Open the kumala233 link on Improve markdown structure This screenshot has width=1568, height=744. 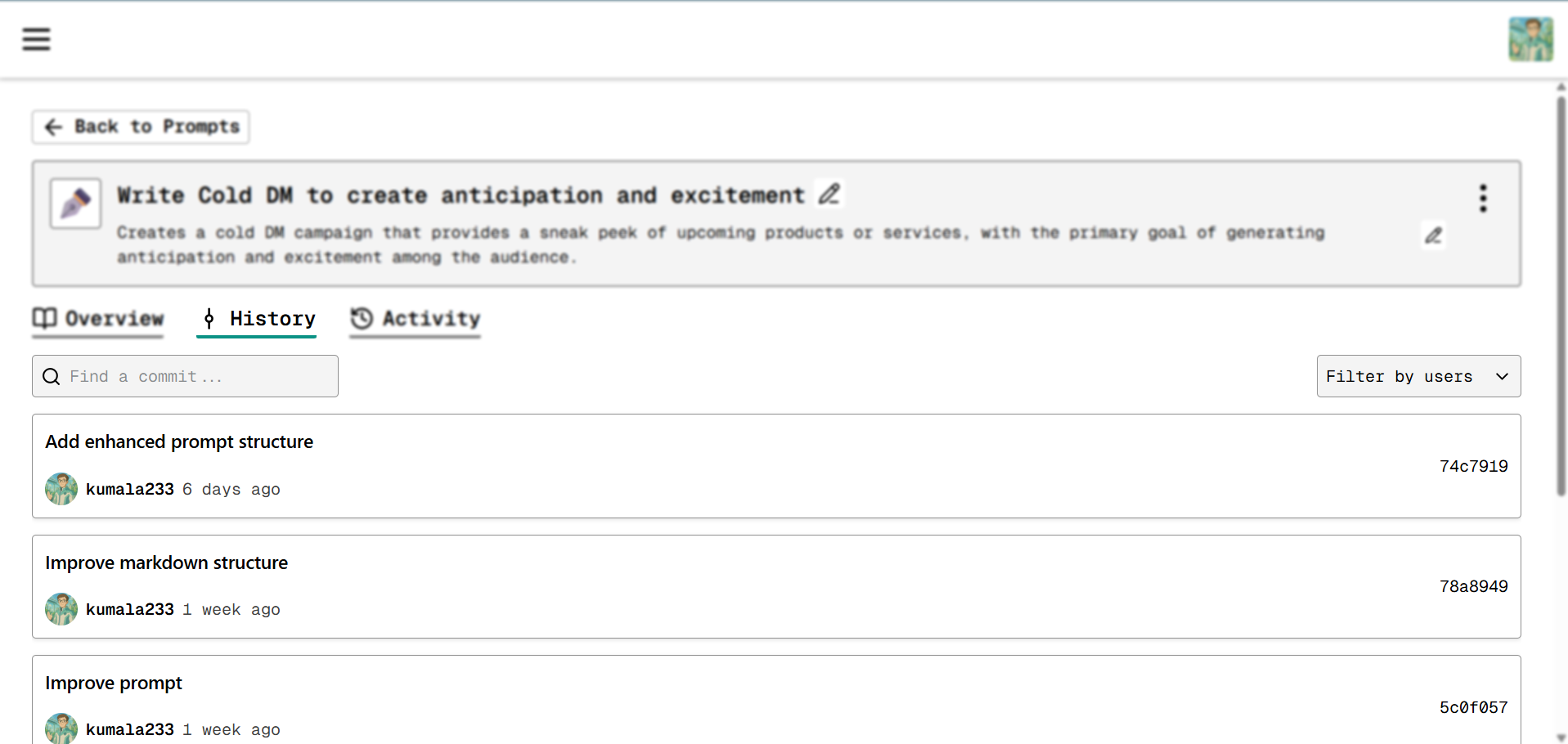click(129, 609)
